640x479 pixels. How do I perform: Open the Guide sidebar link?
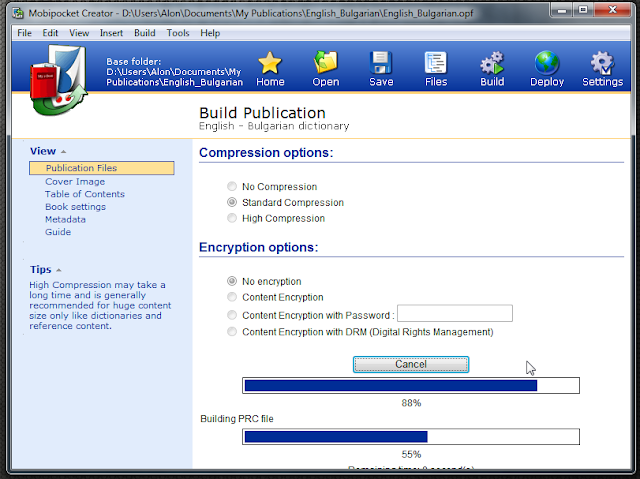[x=58, y=232]
